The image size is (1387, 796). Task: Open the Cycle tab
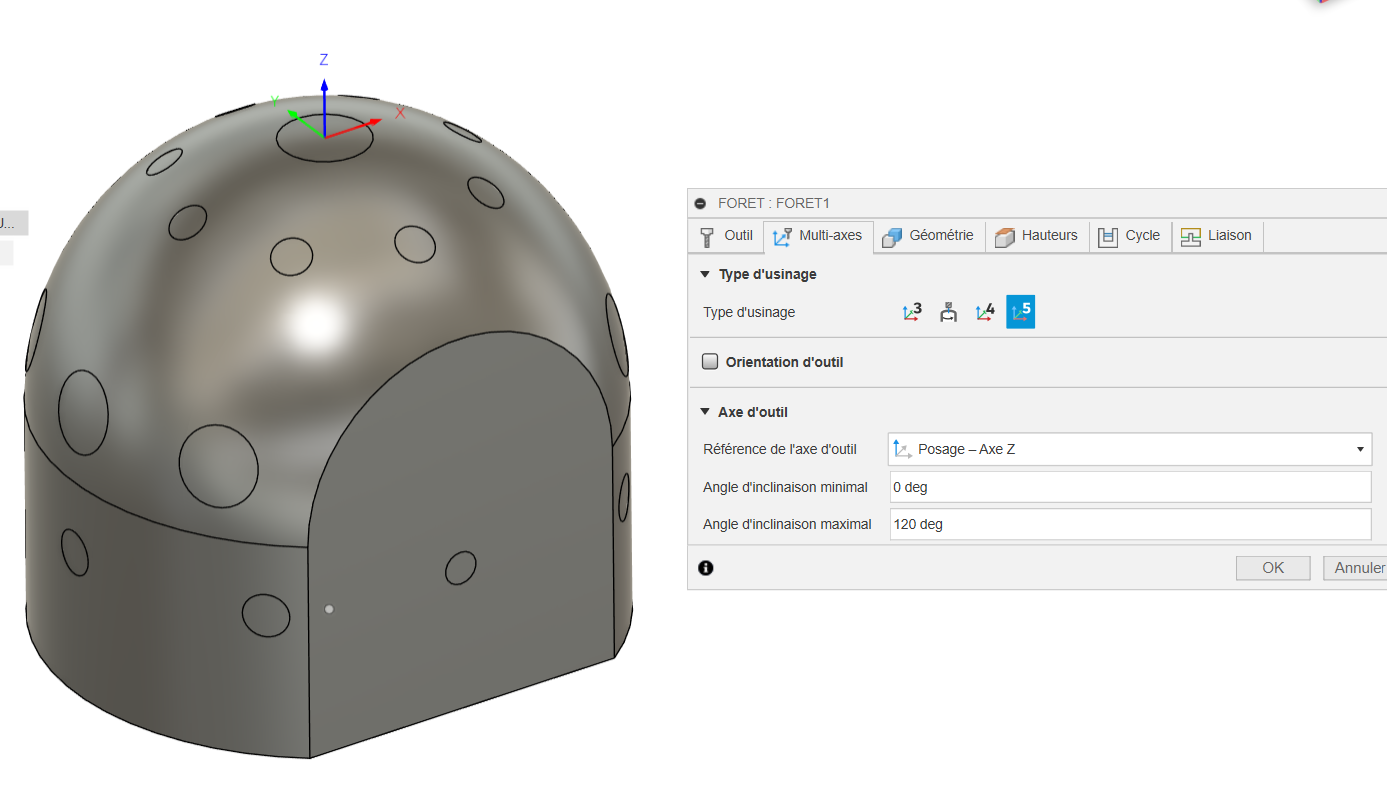[x=1130, y=236]
